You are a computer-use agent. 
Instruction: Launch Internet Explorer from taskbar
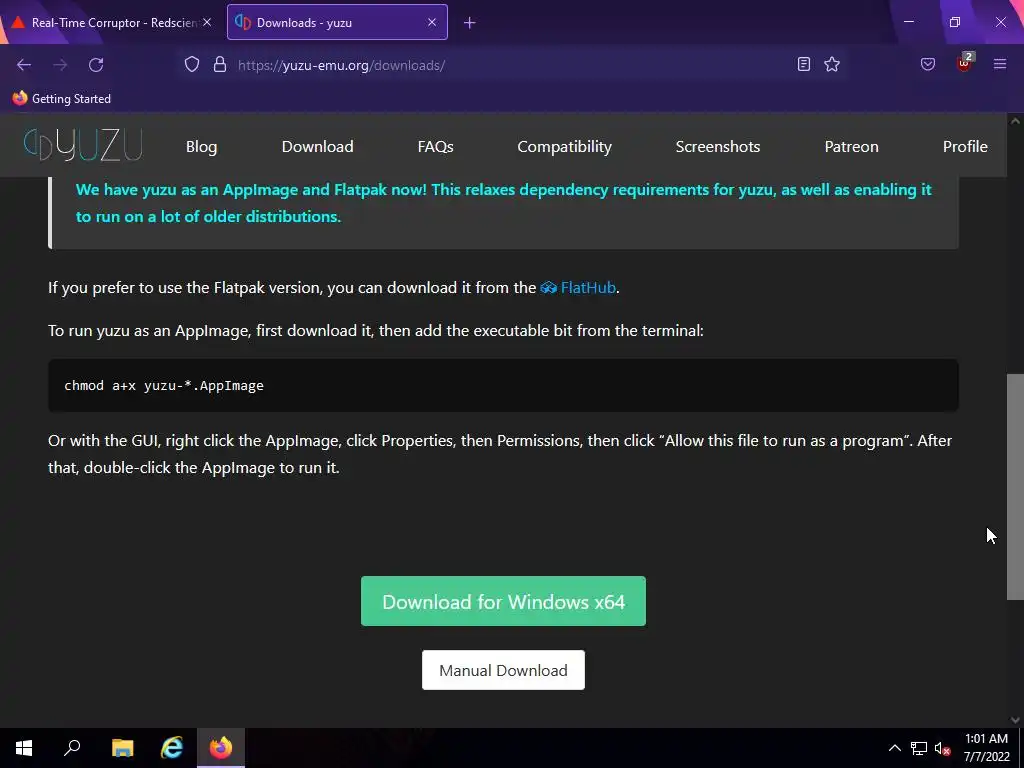[x=172, y=748]
